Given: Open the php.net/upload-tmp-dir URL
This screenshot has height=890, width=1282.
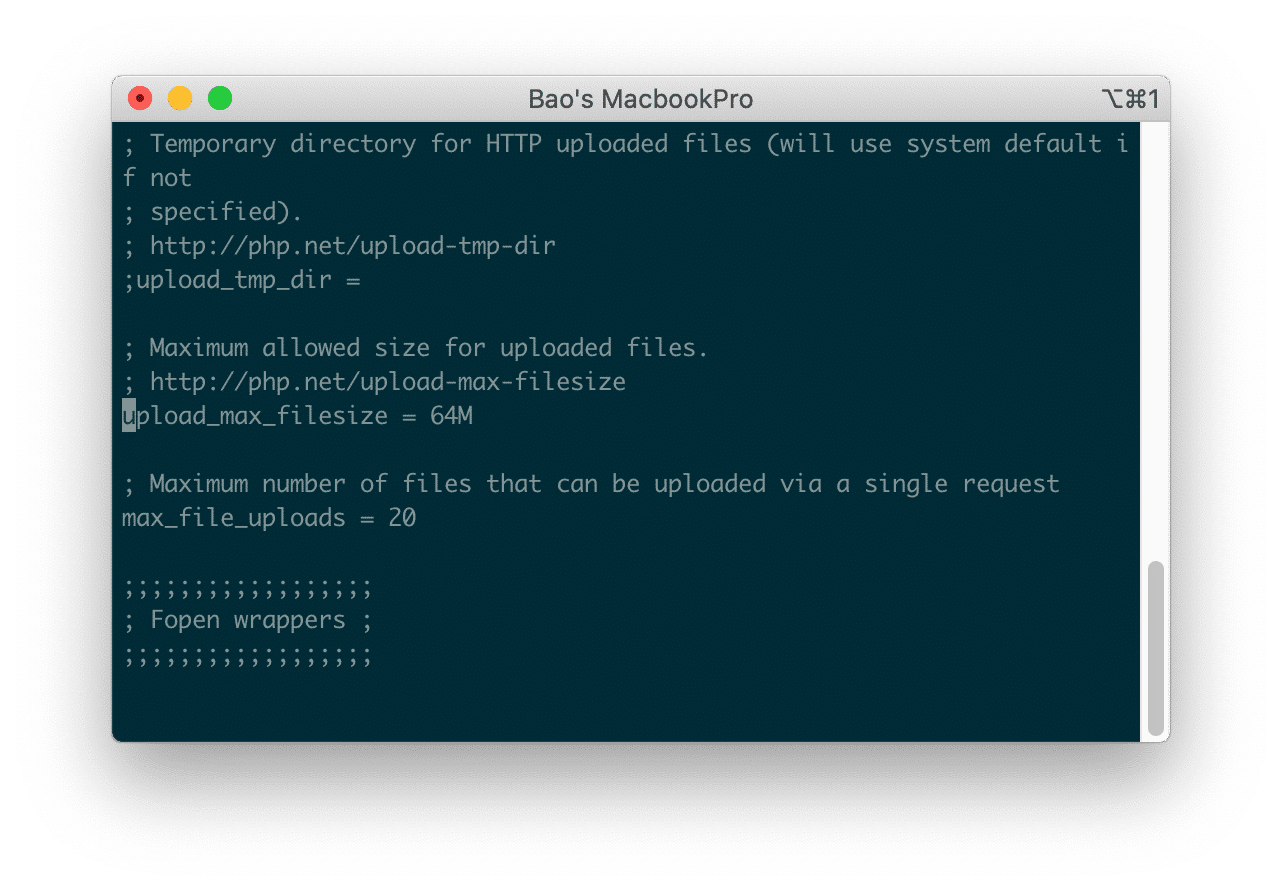Looking at the screenshot, I should coord(352,246).
